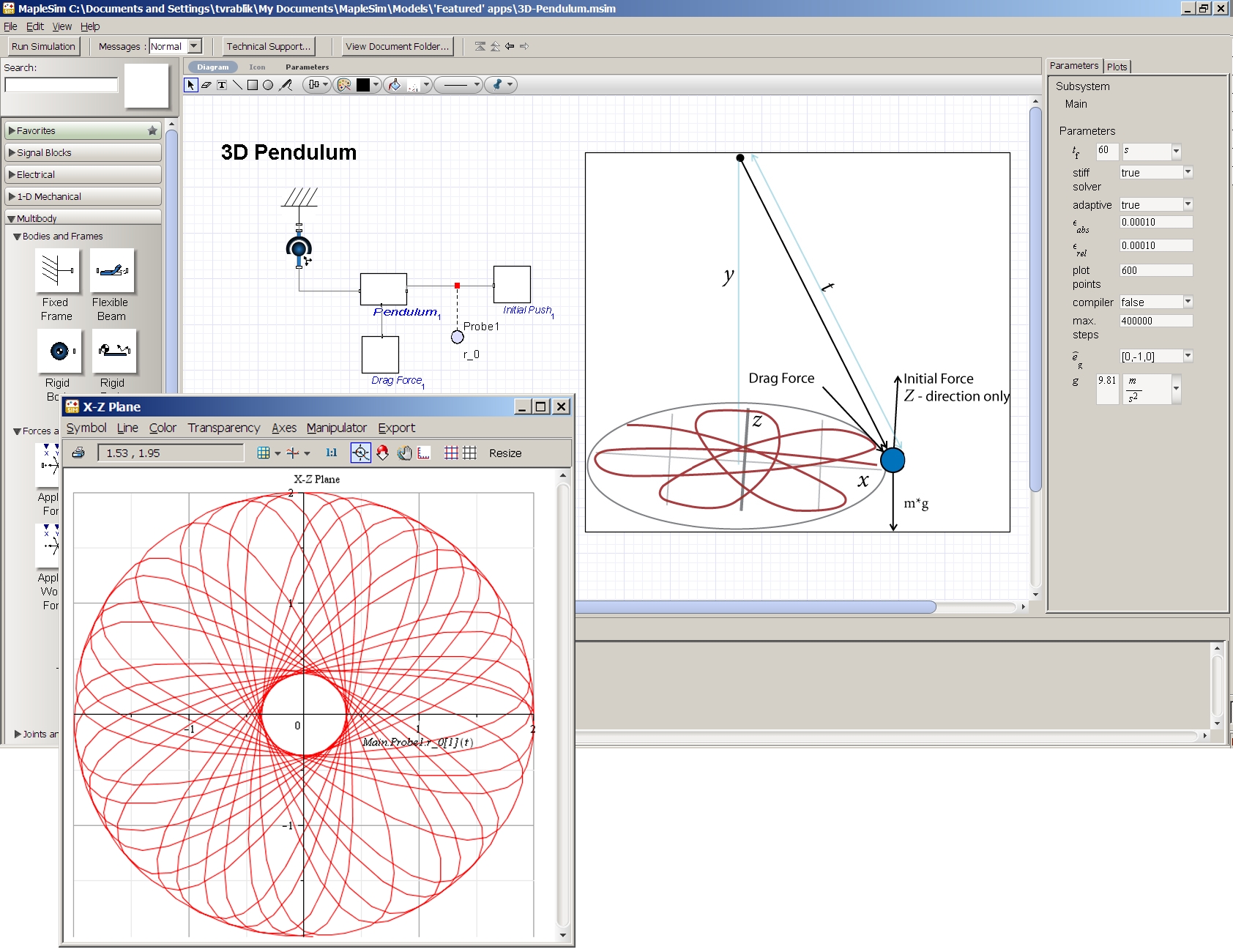
Task: Set plot scaling to 1:1
Action: 332,453
